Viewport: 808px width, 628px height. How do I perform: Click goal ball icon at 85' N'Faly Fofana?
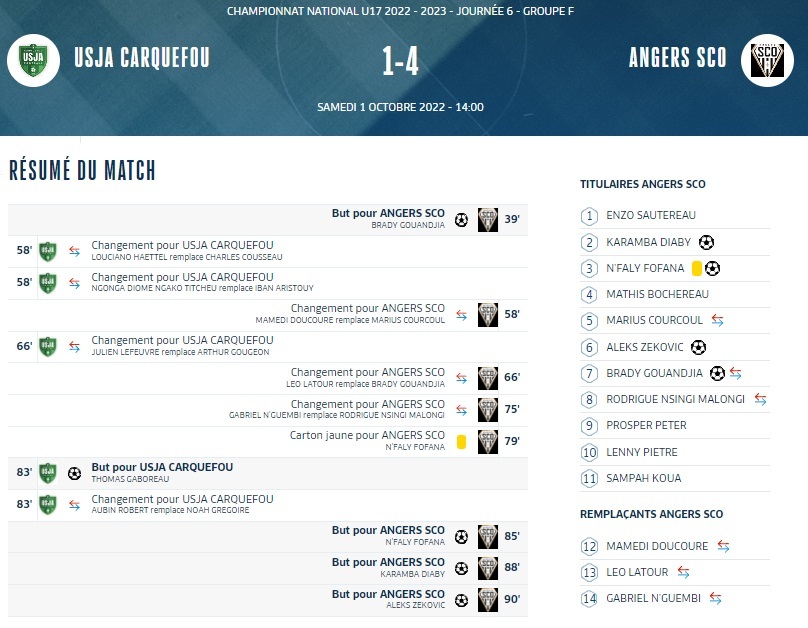(x=461, y=537)
